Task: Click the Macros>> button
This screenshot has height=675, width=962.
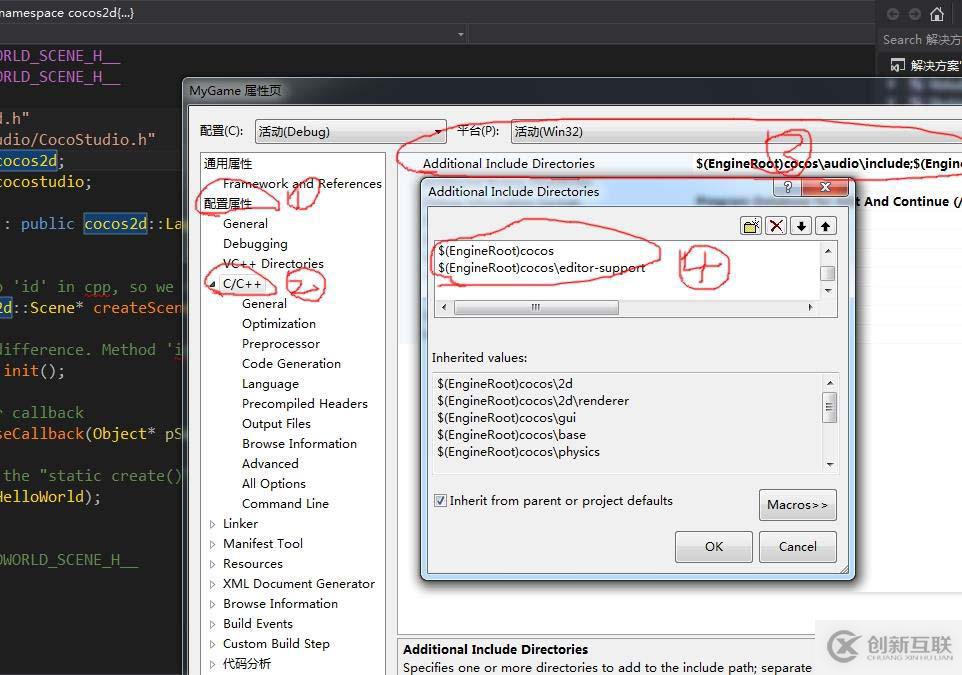Action: click(797, 505)
